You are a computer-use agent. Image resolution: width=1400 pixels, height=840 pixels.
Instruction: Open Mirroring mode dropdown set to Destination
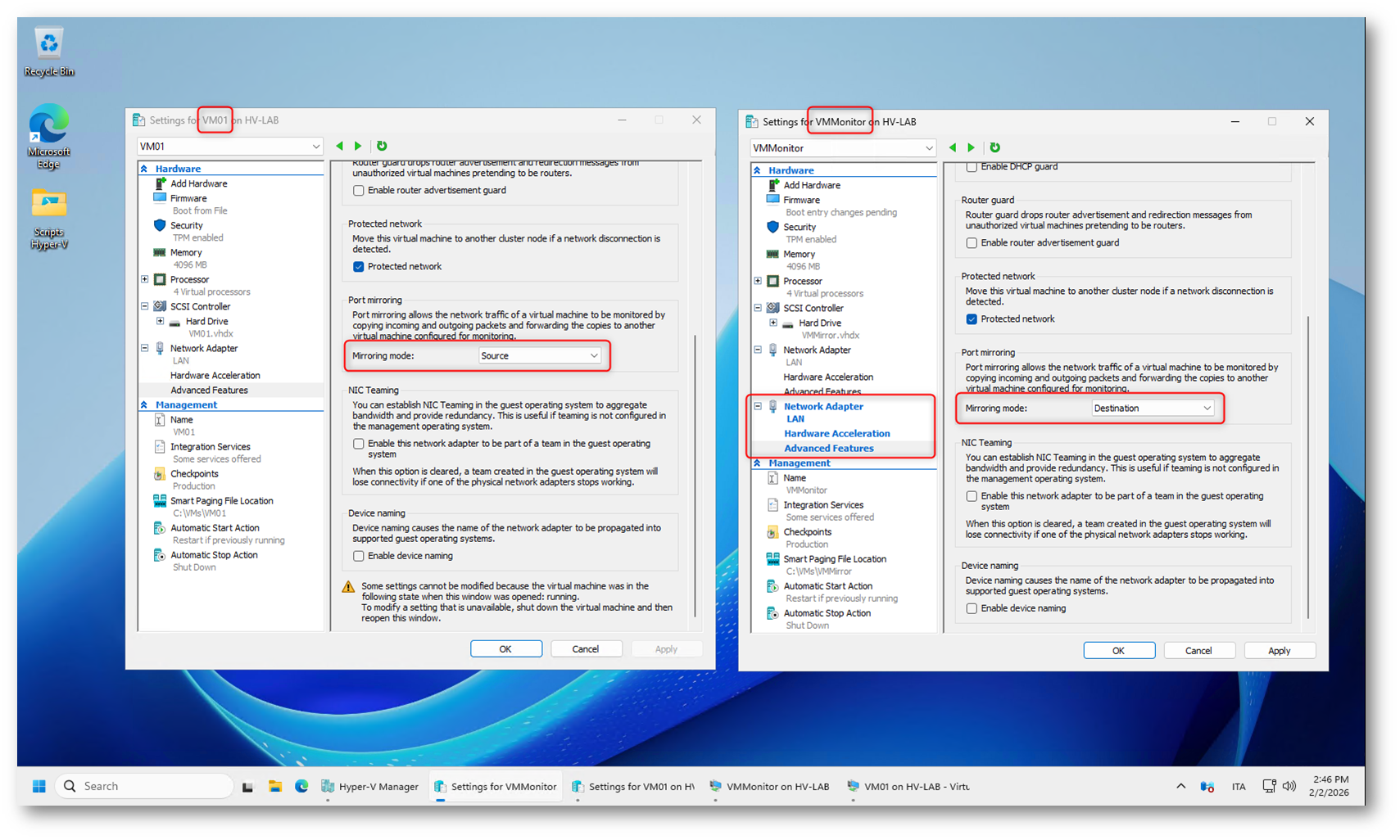coord(1153,408)
